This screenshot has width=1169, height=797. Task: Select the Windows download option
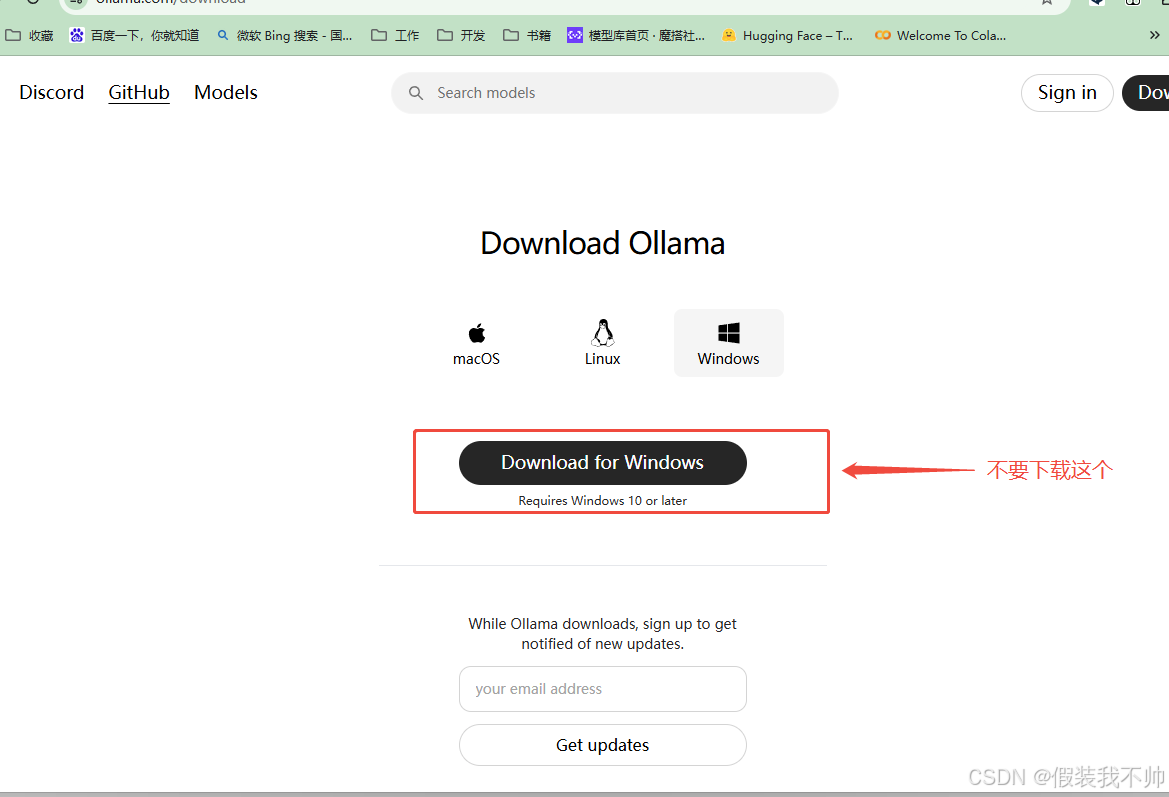click(x=728, y=343)
